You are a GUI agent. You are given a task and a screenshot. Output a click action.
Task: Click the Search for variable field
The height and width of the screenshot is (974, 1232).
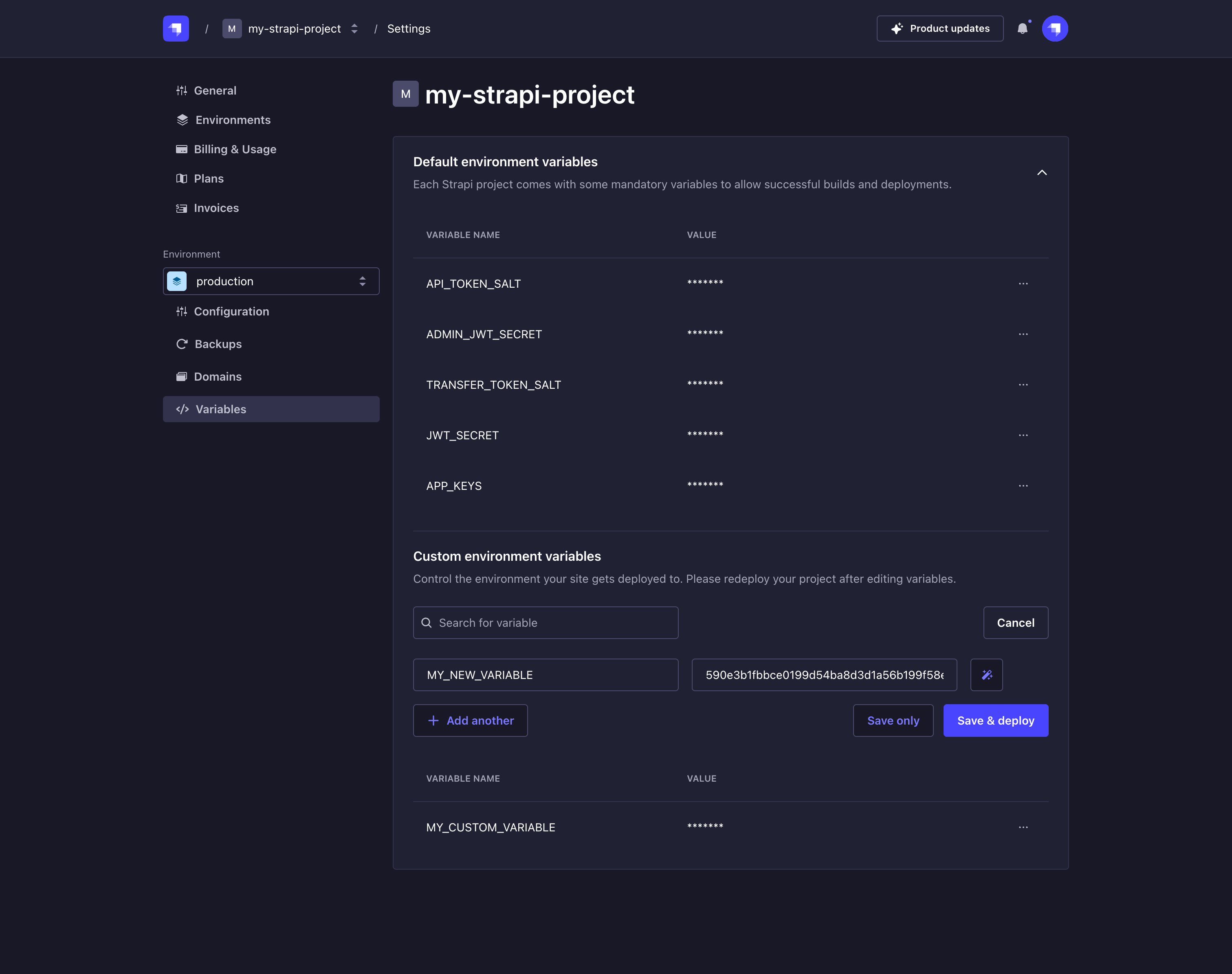click(545, 622)
